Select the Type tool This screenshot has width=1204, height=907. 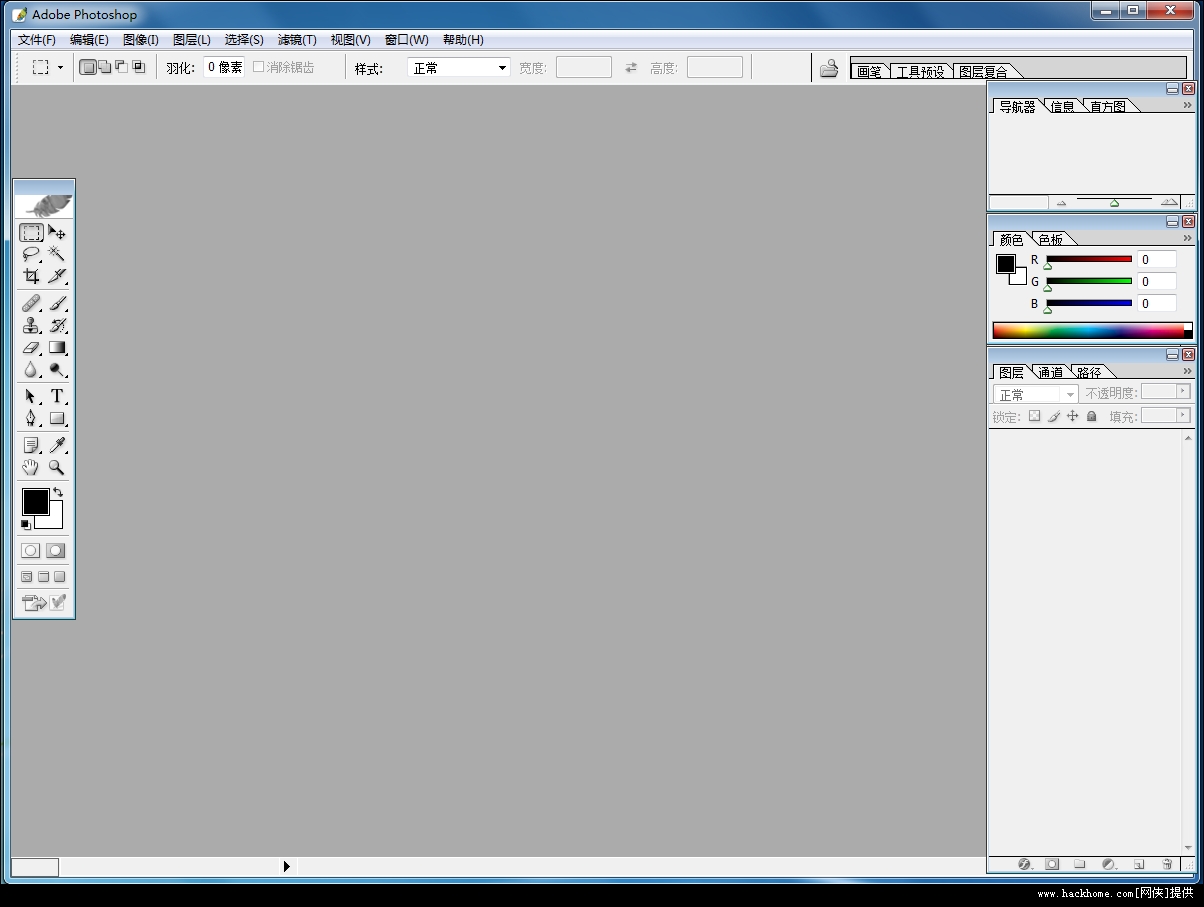click(x=57, y=396)
